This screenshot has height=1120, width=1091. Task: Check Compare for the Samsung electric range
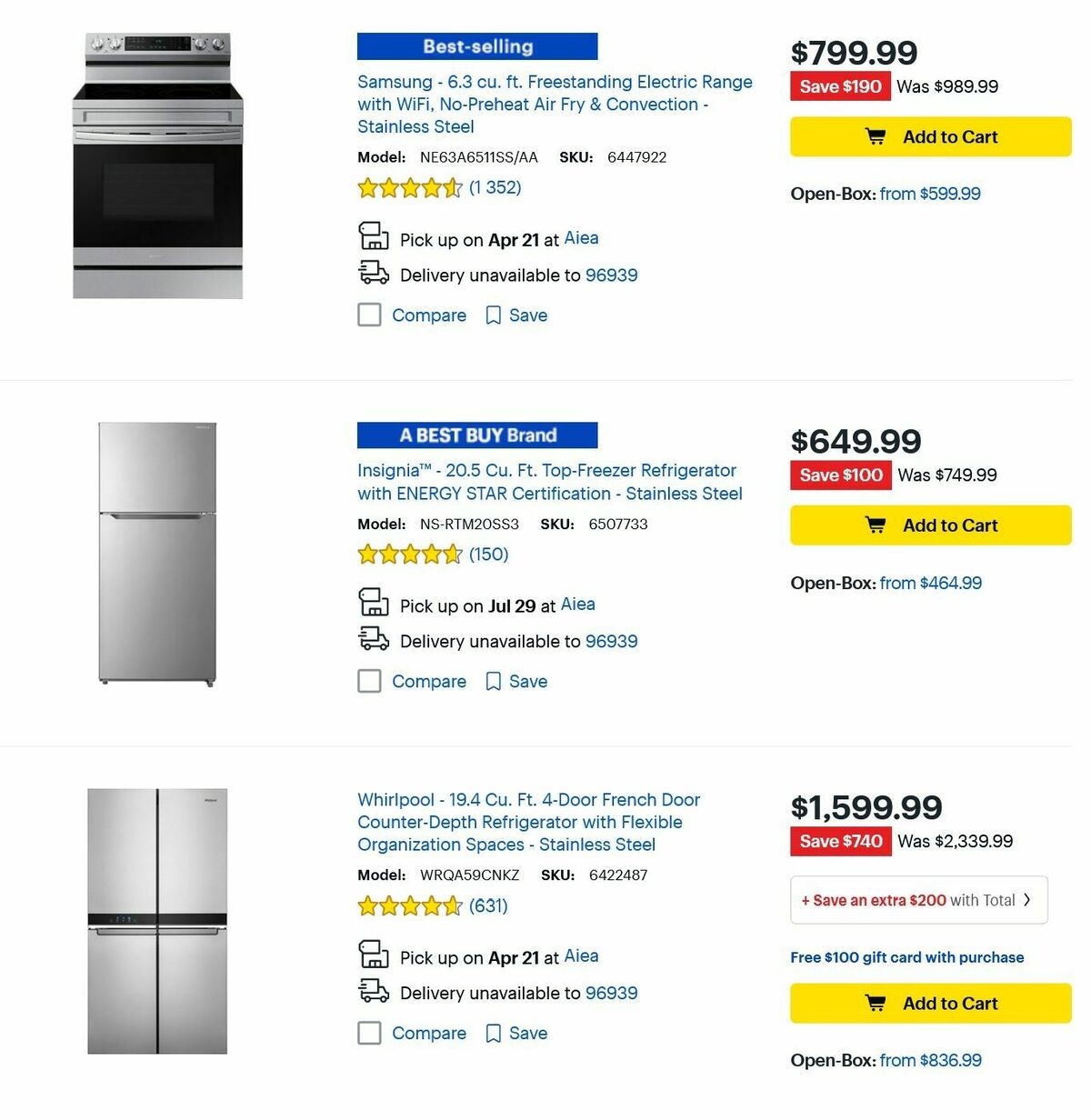[369, 315]
